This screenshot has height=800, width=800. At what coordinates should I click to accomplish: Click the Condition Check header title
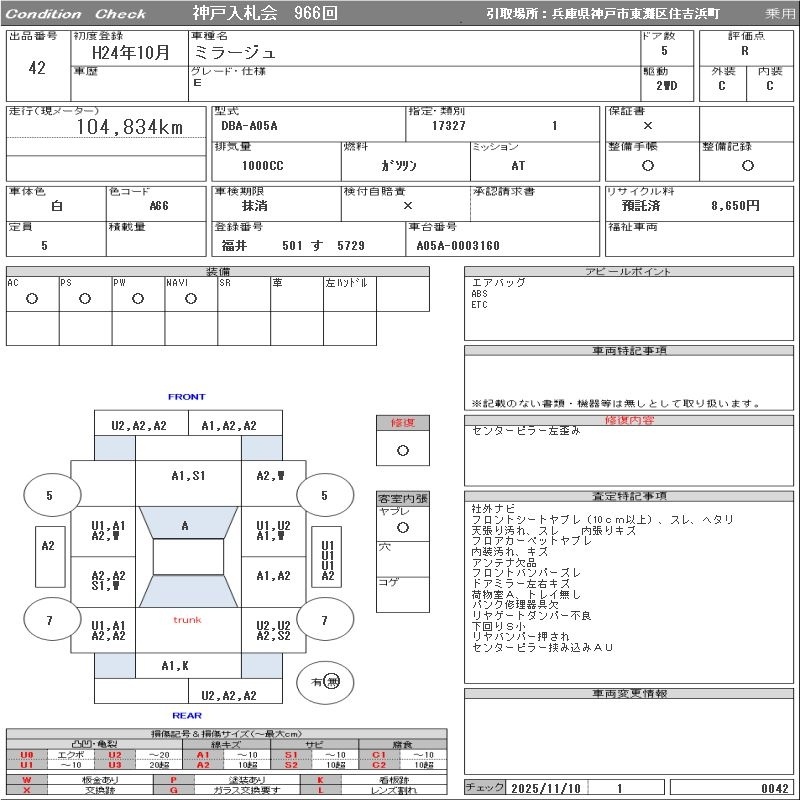pos(76,14)
